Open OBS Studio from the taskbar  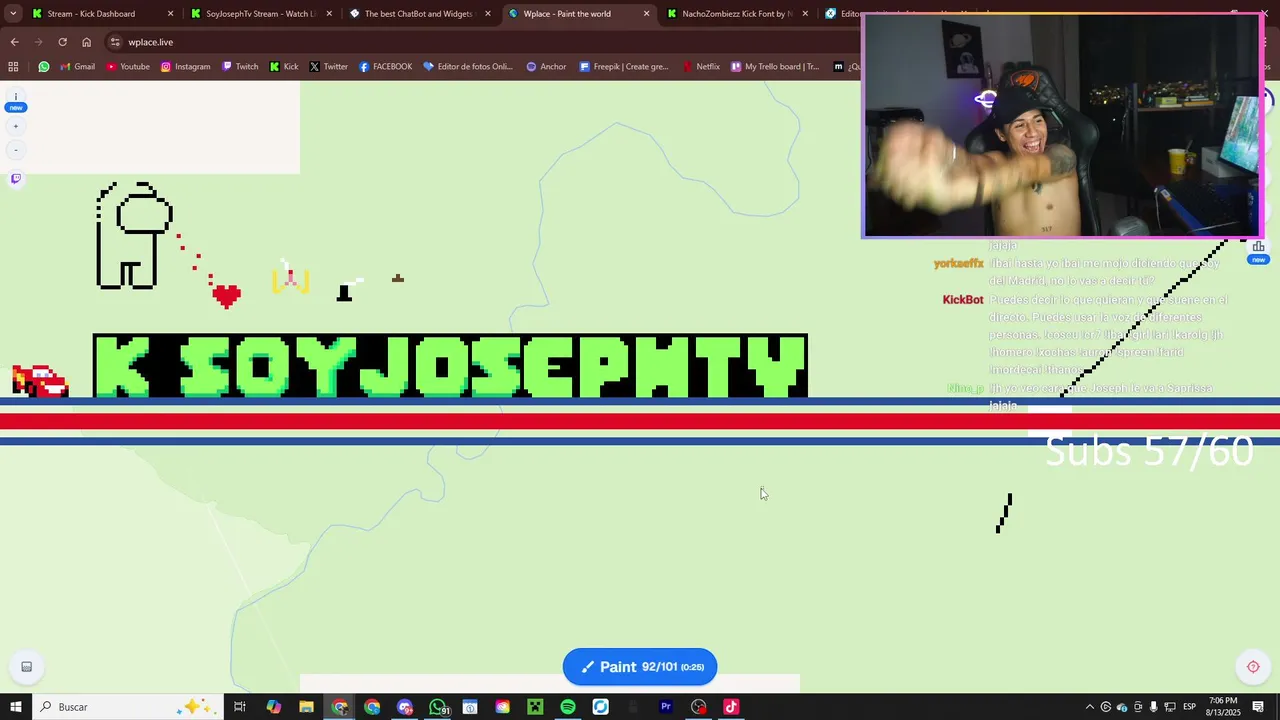point(699,707)
